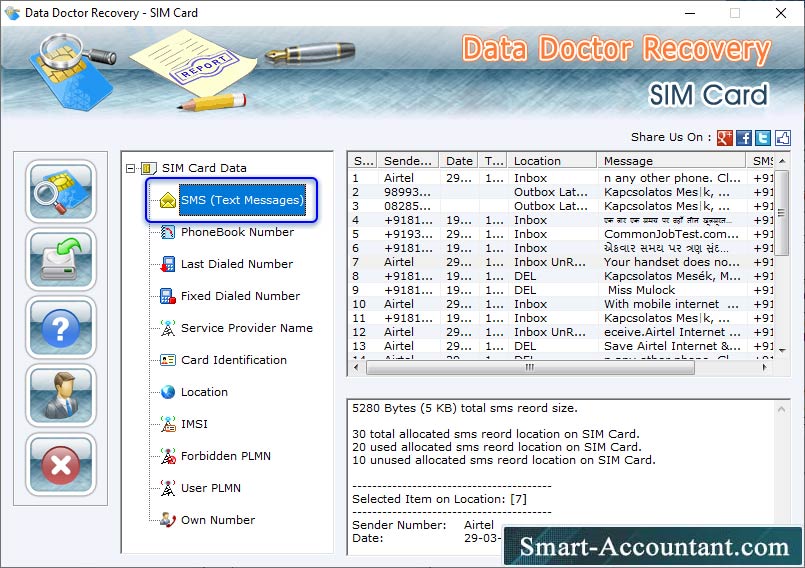The width and height of the screenshot is (805, 568).
Task: Click the SMS envelope icon in tree
Action: point(167,200)
